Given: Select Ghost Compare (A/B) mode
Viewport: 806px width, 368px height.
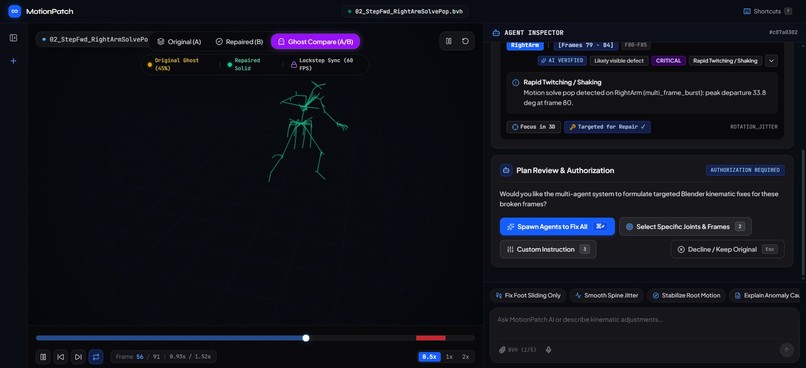Looking at the screenshot, I should coord(315,42).
